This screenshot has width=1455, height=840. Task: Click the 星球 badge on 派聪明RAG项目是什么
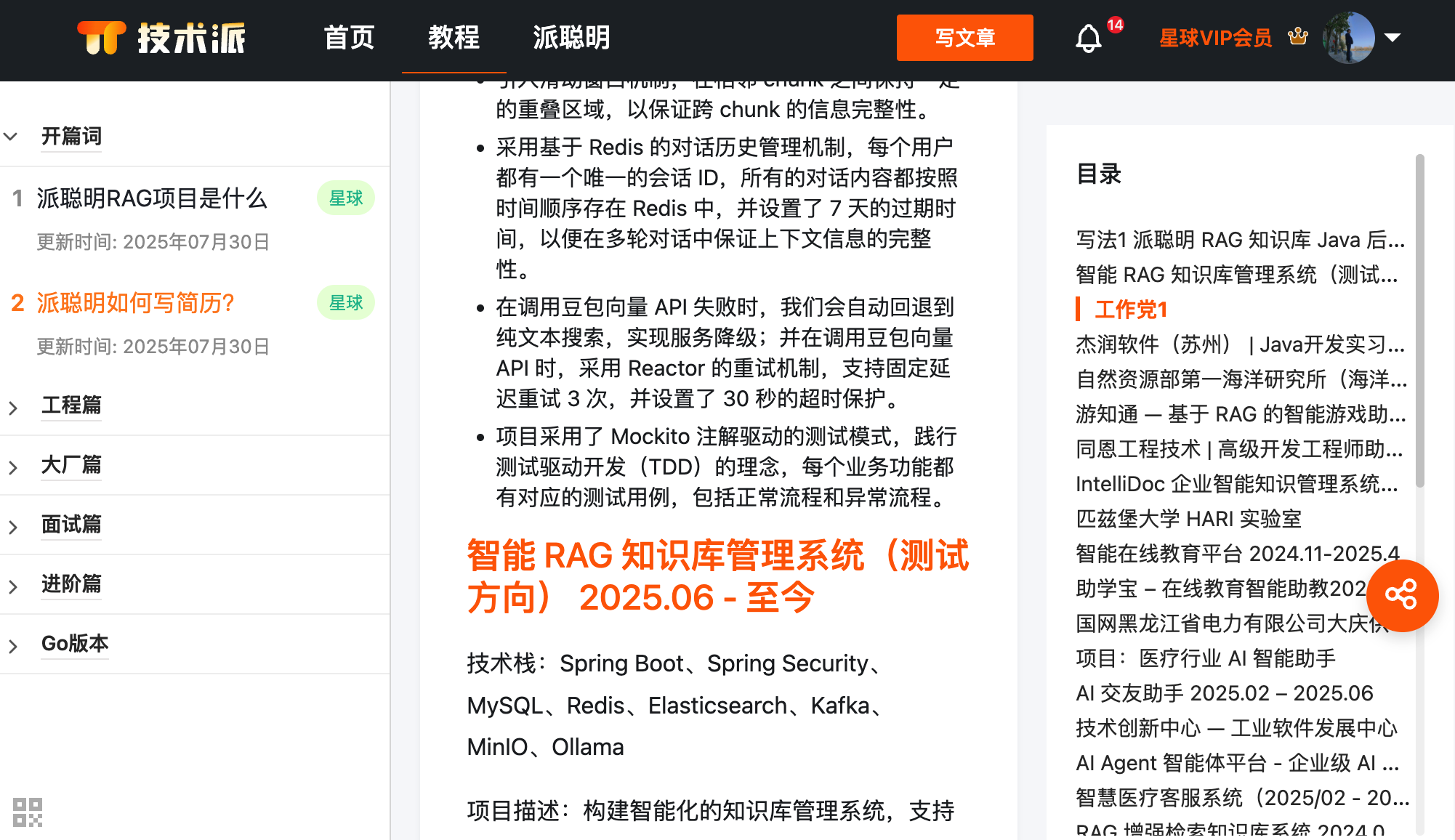[x=345, y=198]
